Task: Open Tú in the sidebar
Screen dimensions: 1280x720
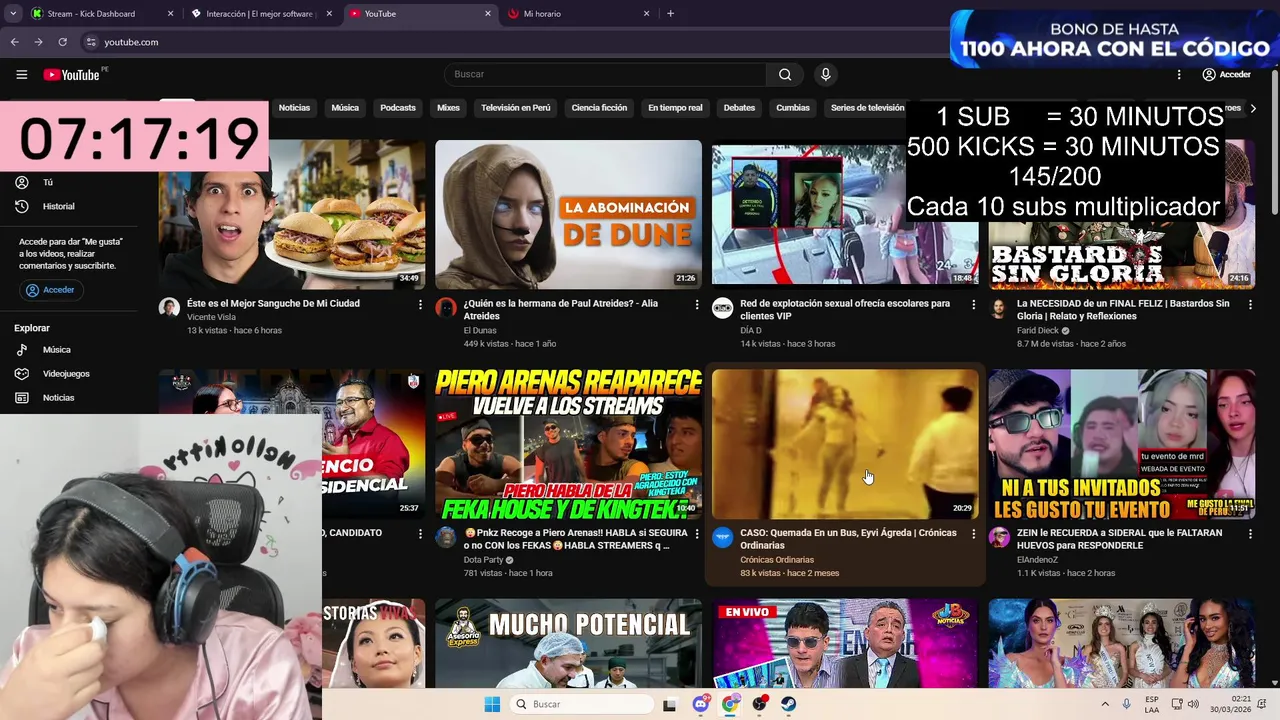Action: (47, 182)
